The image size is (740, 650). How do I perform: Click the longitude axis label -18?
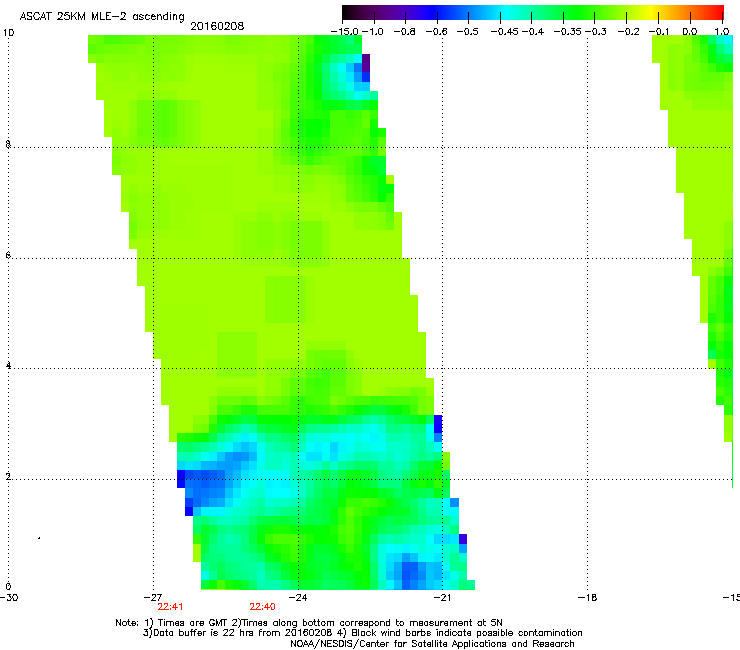point(588,598)
